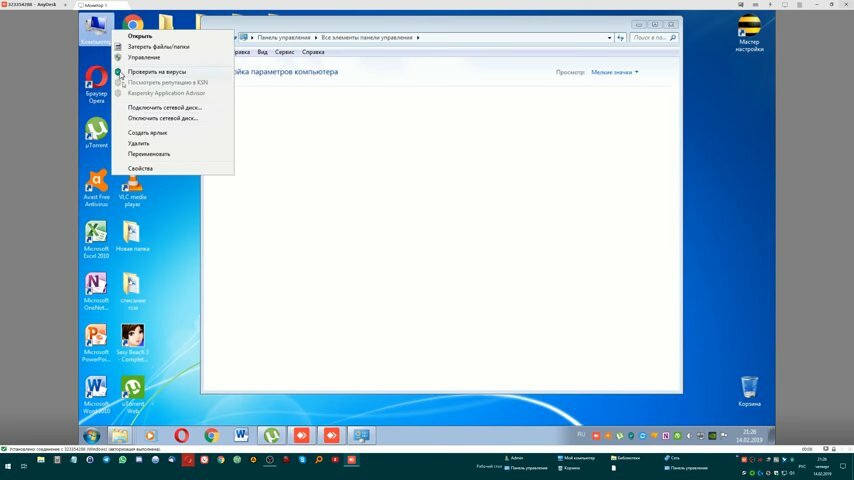Switch to Control Panel taskbar button
This screenshot has width=854, height=480.
point(361,435)
